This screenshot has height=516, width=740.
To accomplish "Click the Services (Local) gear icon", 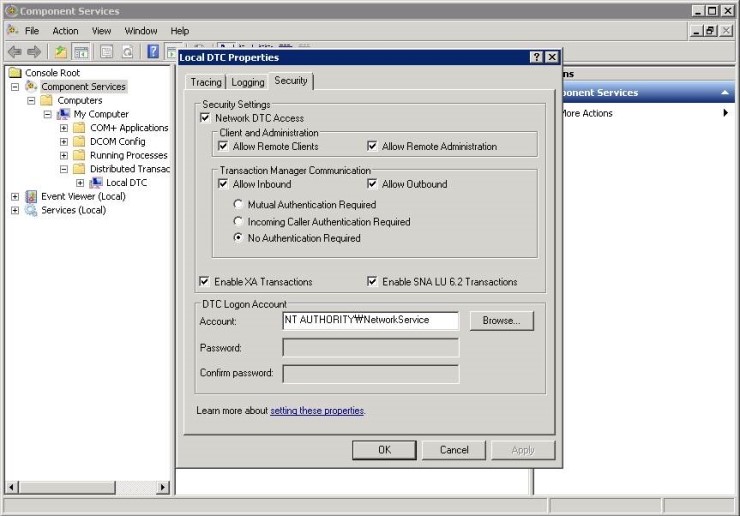I will pos(31,210).
